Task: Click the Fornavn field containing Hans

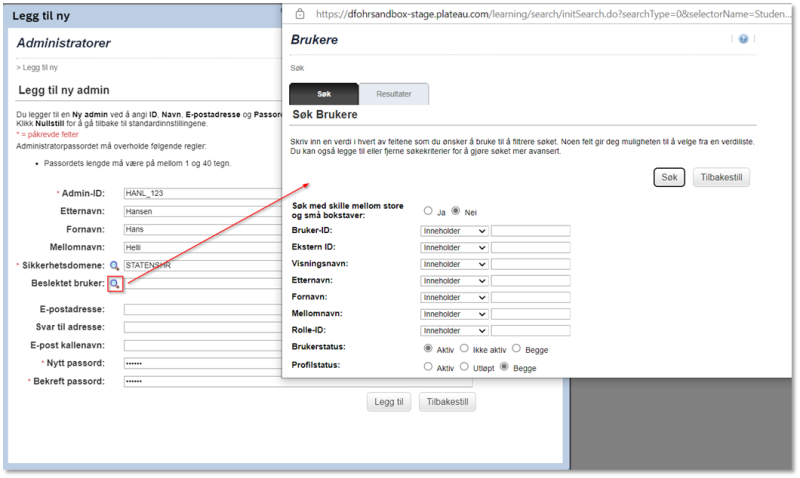Action: 203,230
